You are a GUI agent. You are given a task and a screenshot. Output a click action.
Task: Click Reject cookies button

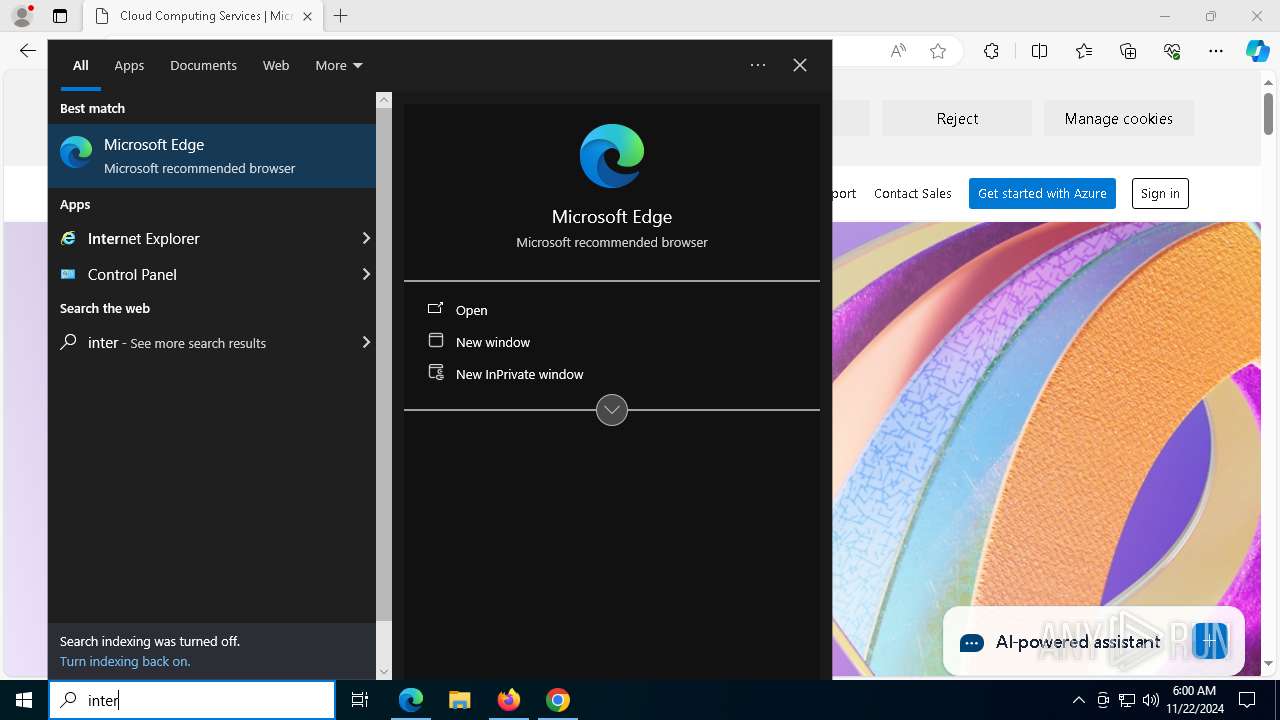click(957, 118)
